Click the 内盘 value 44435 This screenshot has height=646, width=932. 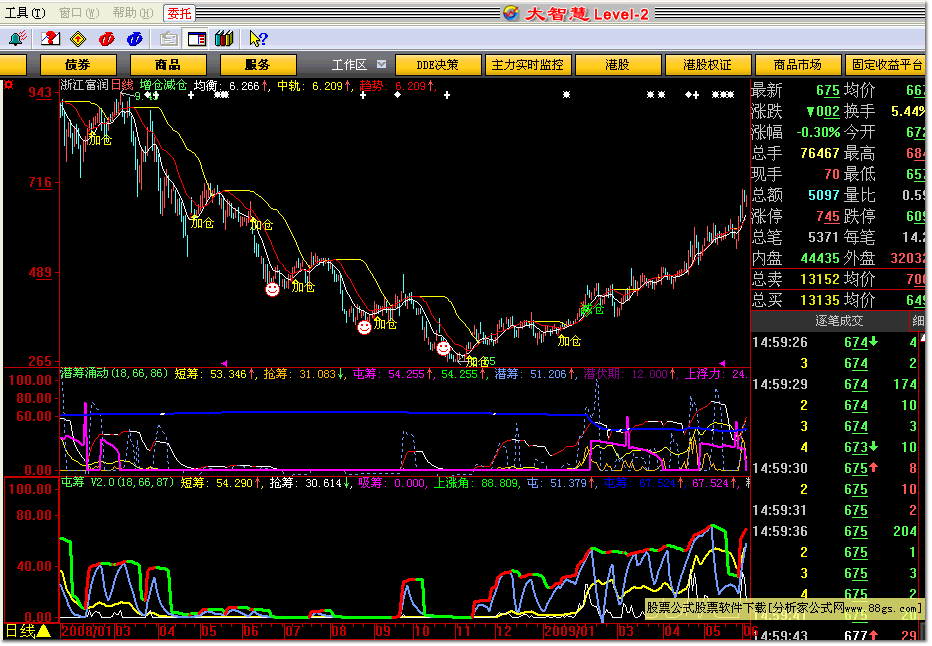click(820, 258)
